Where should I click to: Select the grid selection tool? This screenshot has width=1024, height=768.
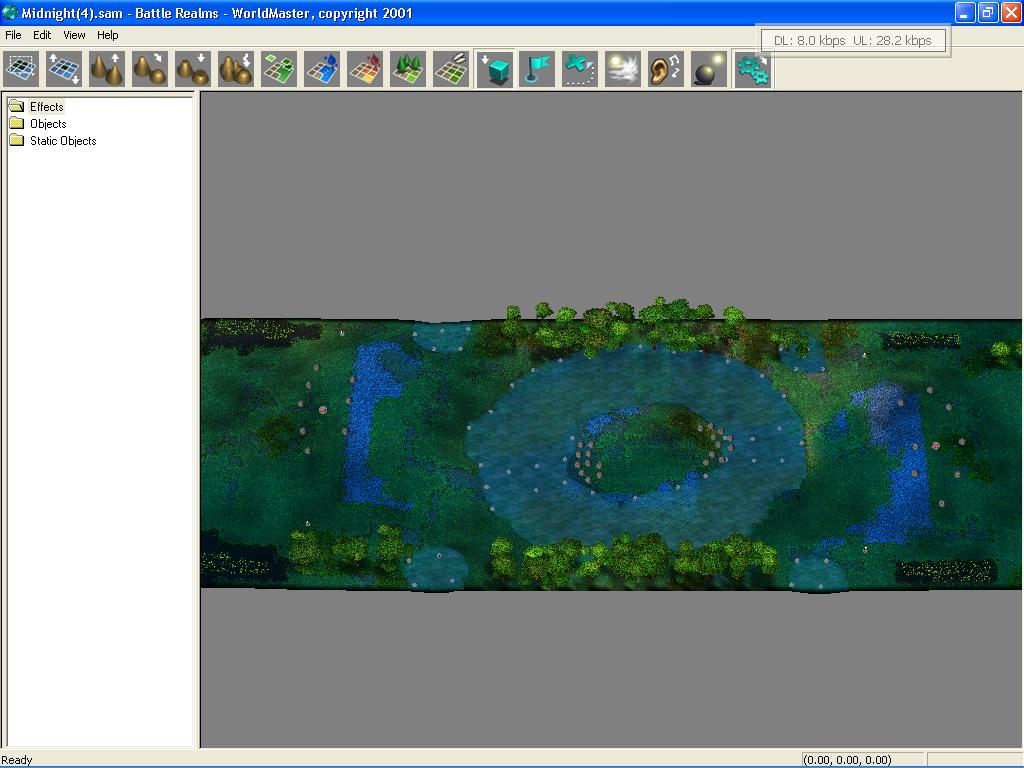(20, 69)
